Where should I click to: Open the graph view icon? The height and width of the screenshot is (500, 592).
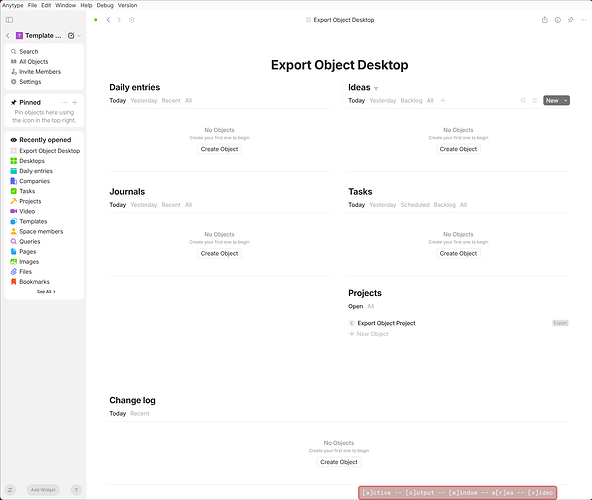point(131,20)
